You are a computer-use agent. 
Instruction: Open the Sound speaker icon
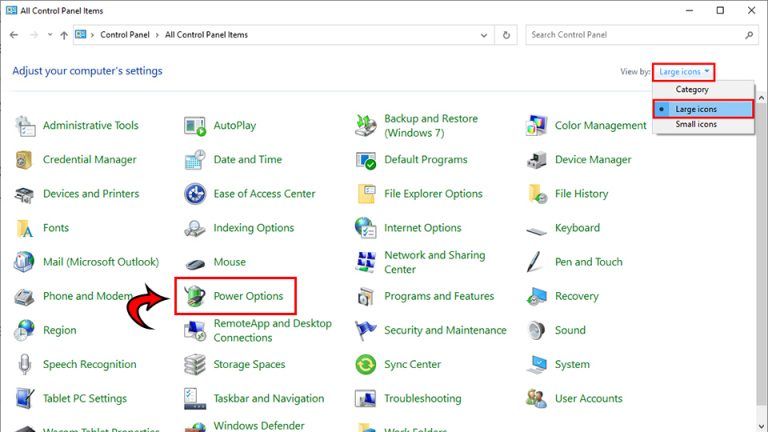(536, 330)
